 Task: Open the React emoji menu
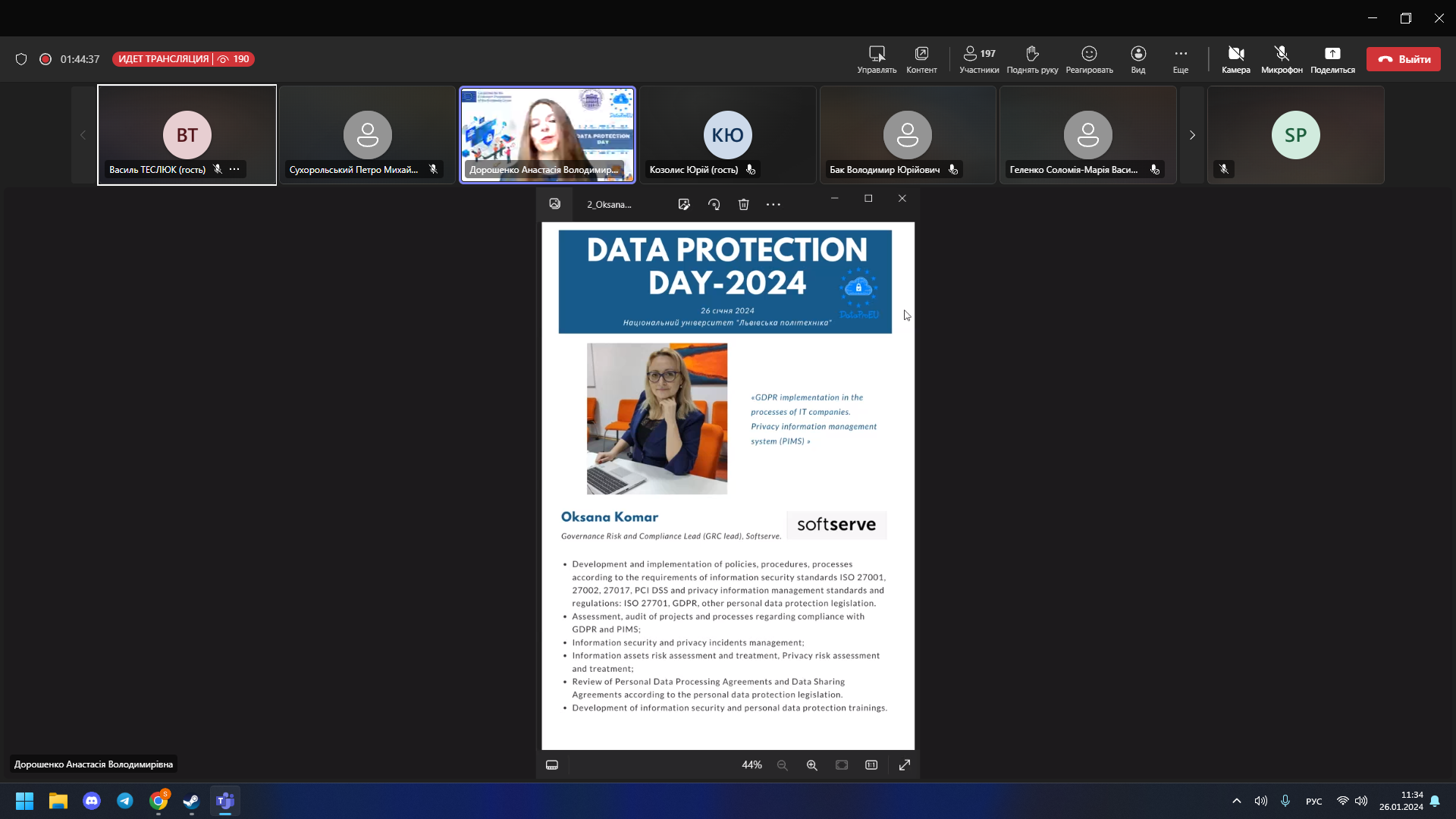coord(1089,59)
